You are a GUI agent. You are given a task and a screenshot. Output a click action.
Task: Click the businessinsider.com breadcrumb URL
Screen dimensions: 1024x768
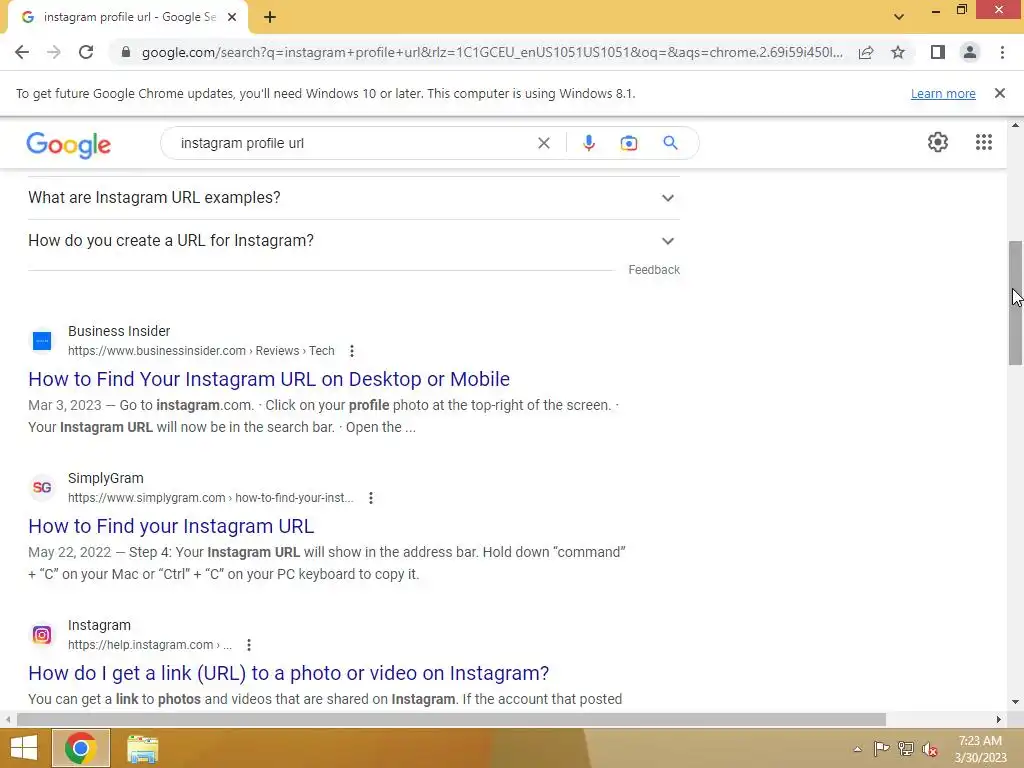click(201, 351)
